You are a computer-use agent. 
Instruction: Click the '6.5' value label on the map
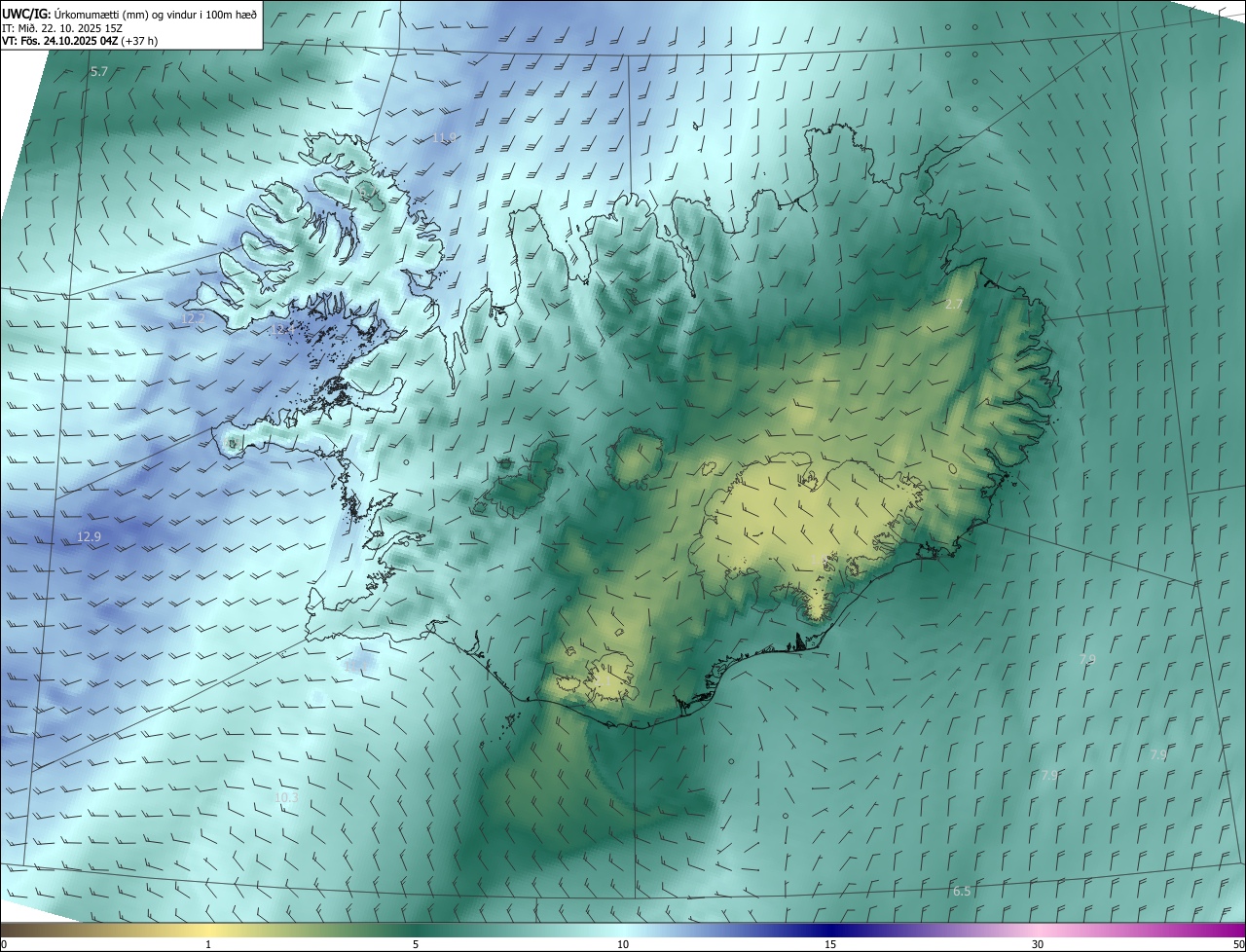click(x=962, y=891)
